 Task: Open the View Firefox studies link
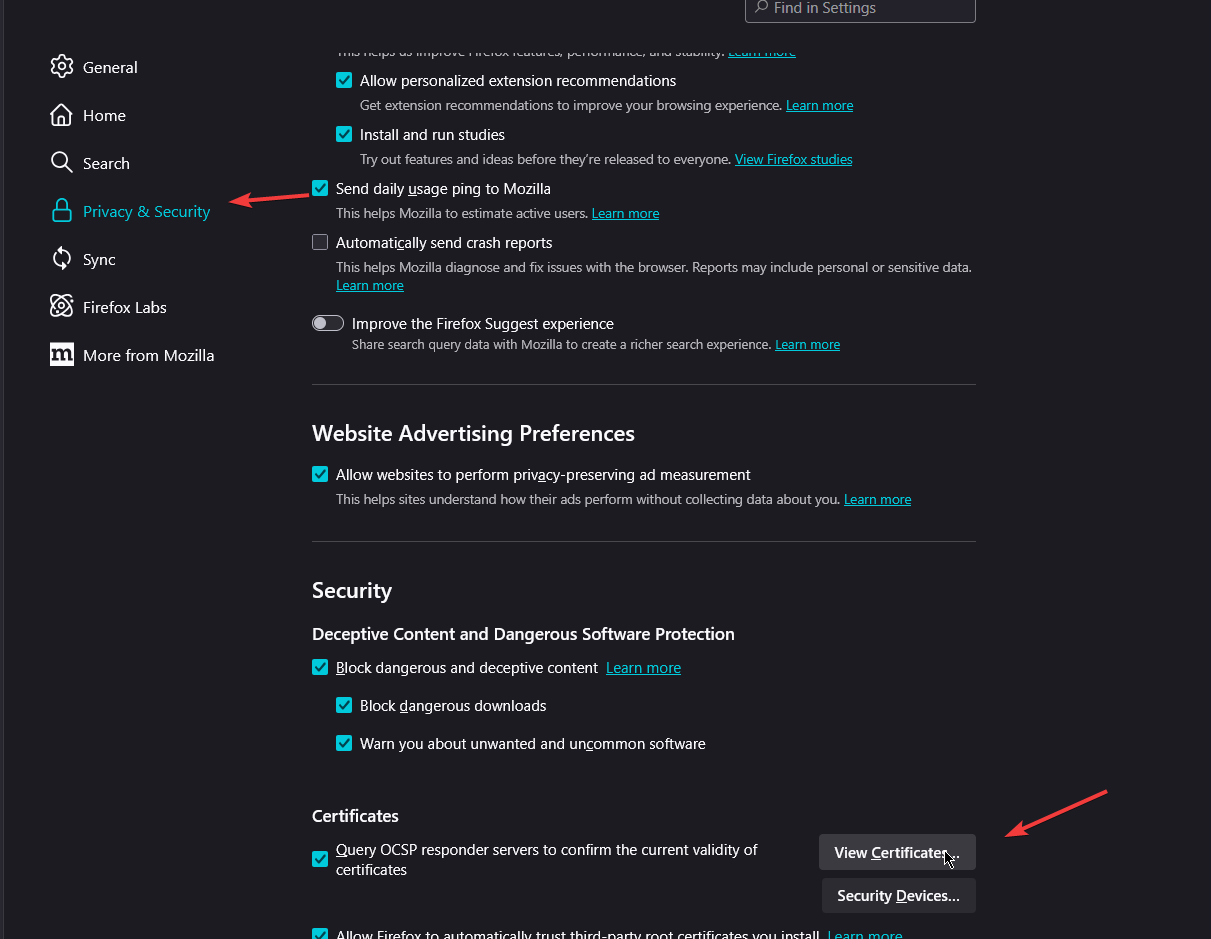click(793, 159)
